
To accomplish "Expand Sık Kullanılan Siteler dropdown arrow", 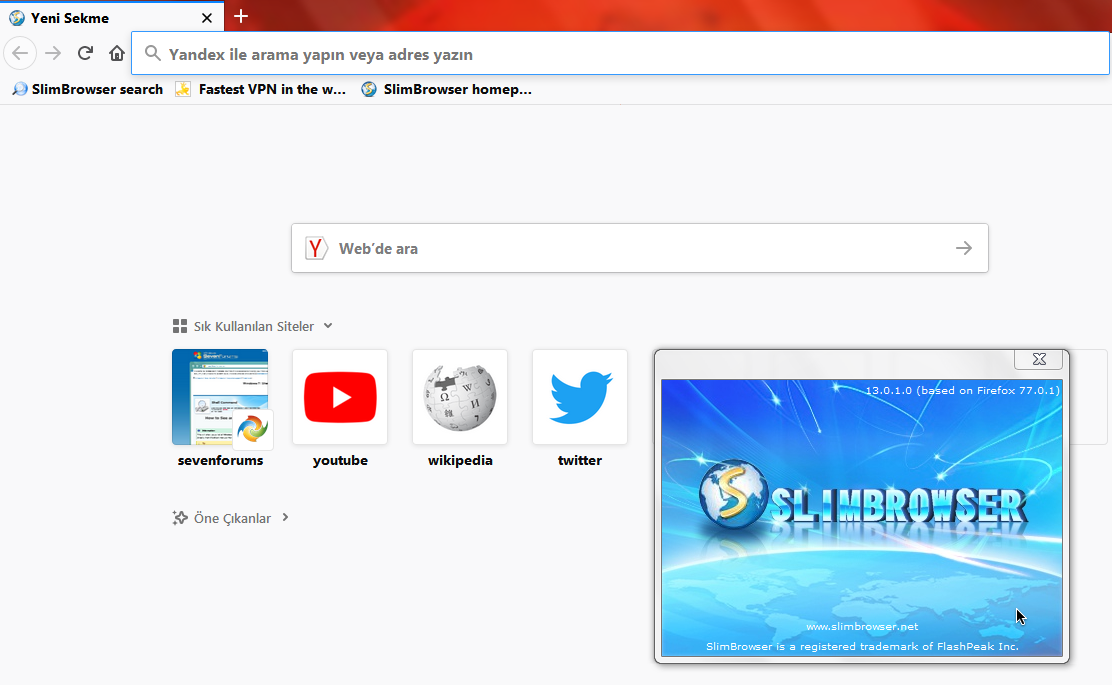I will coord(328,326).
